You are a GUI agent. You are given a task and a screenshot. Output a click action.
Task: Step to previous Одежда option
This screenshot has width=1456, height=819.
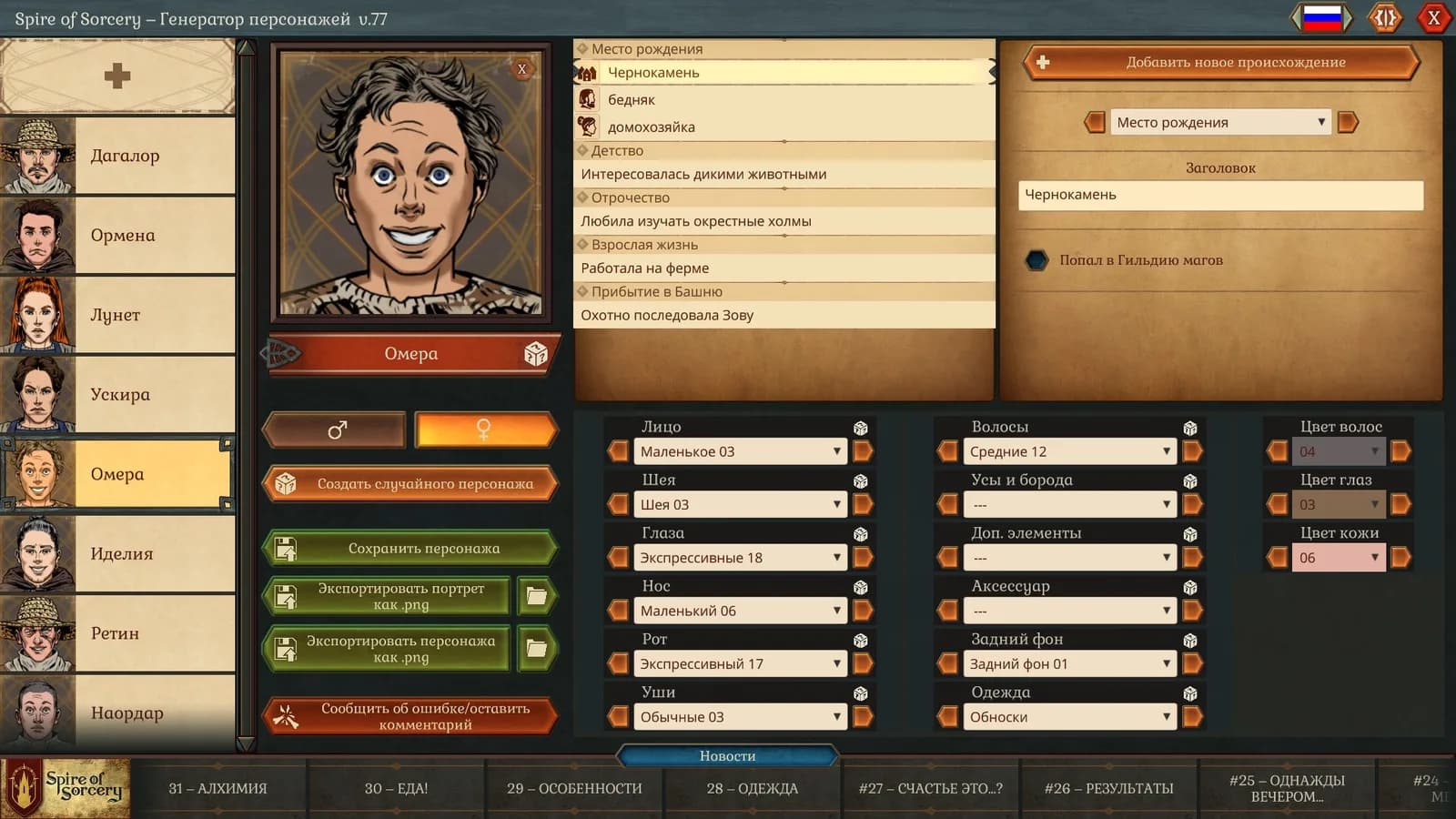pyautogui.click(x=948, y=717)
